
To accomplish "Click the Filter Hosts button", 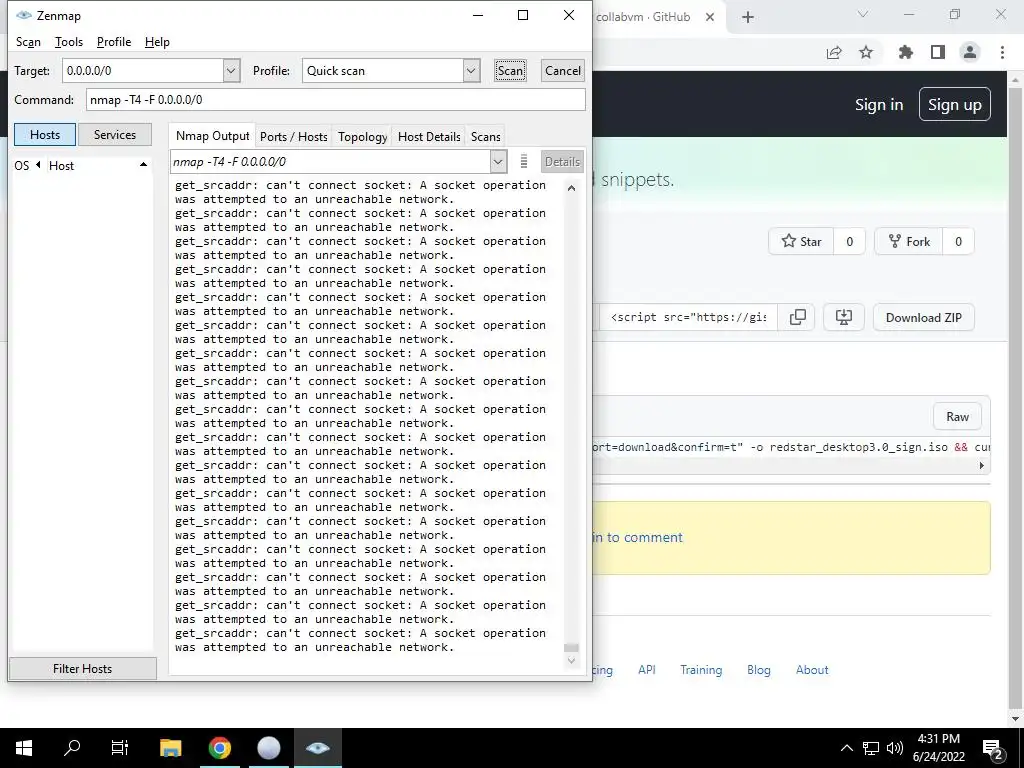I will coord(82,668).
